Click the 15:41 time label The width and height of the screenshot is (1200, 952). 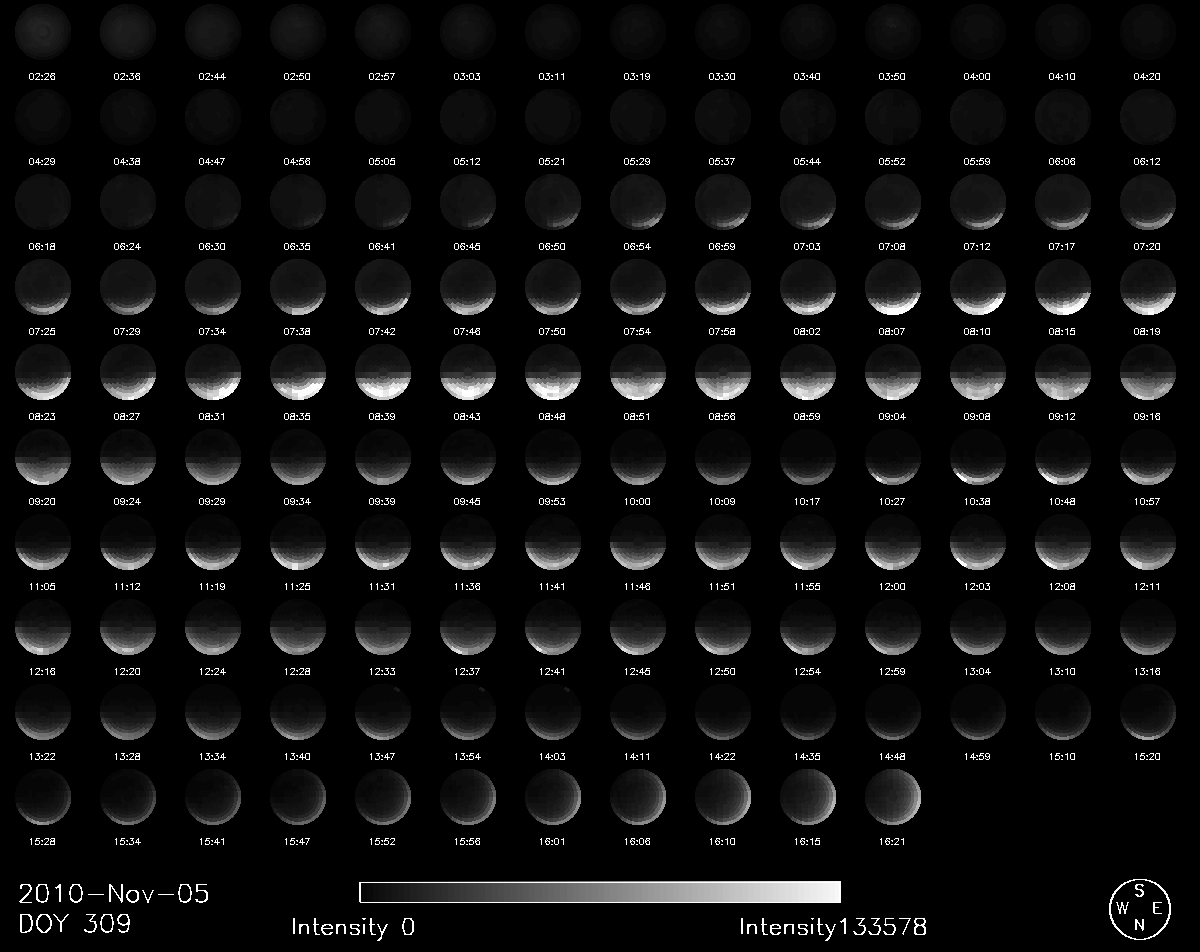[x=213, y=842]
